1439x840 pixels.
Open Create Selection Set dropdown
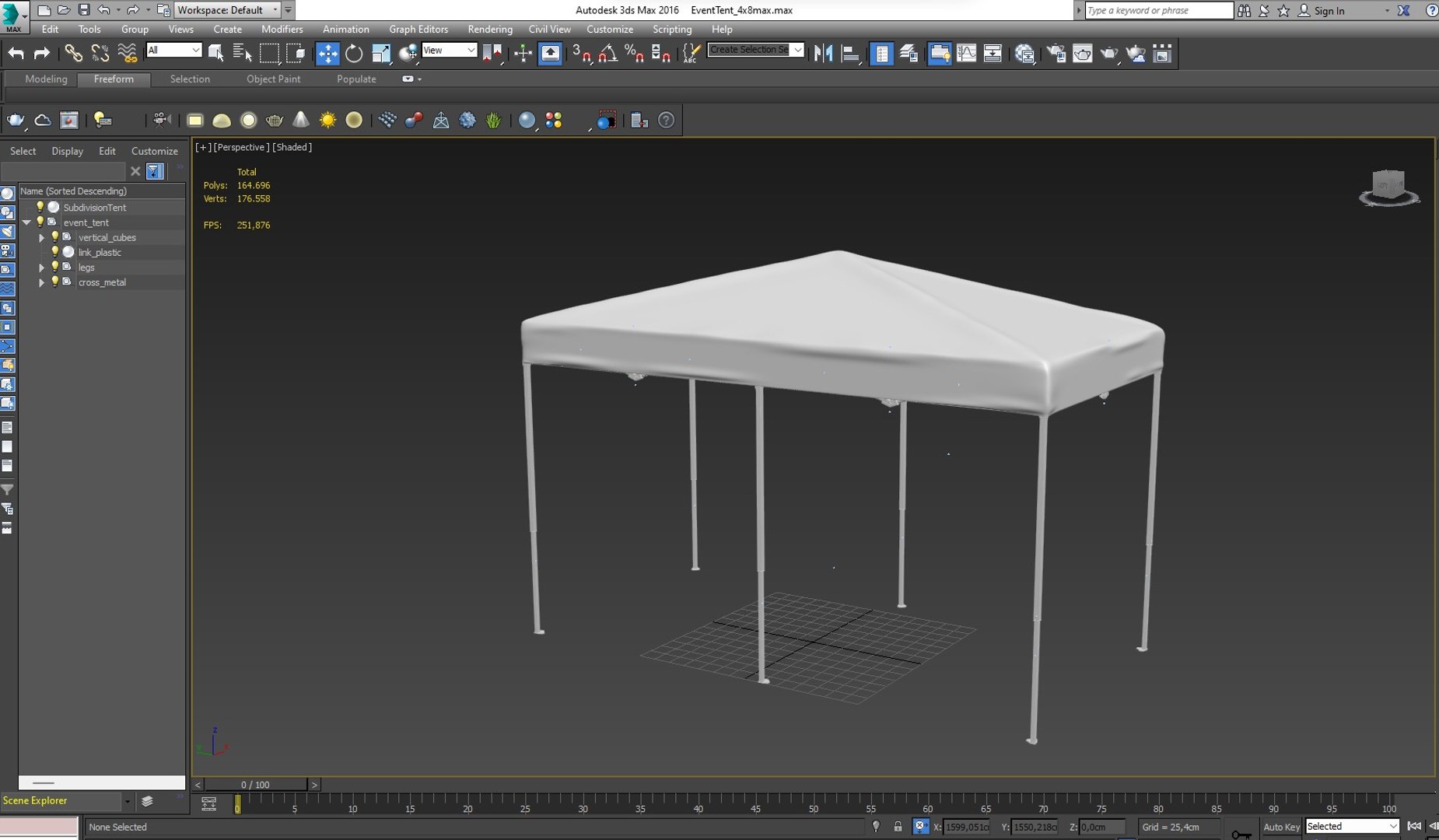click(x=755, y=50)
